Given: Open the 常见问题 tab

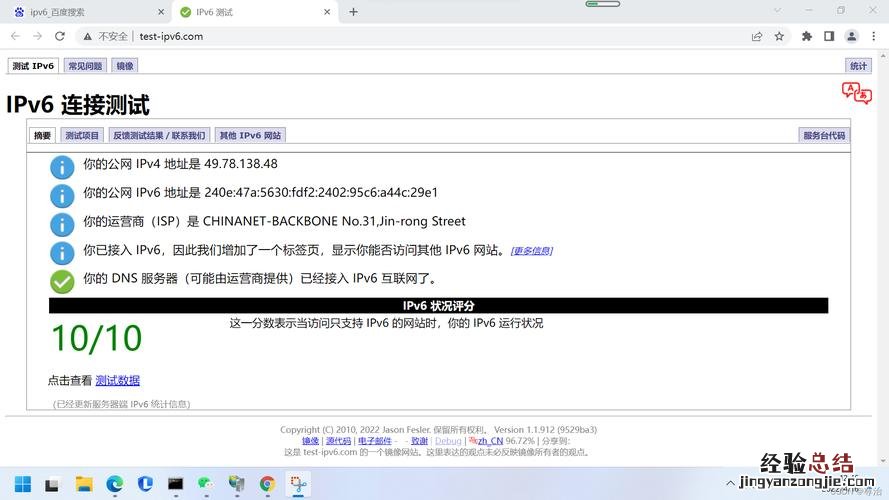Looking at the screenshot, I should pos(84,66).
